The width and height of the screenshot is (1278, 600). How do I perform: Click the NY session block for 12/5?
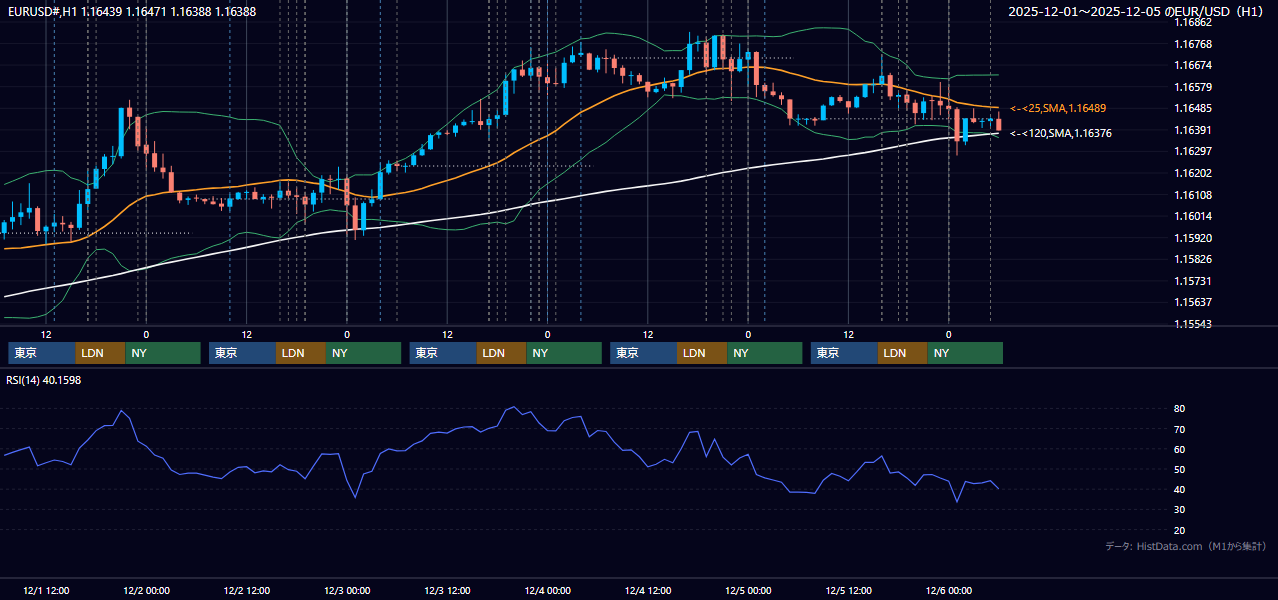coord(965,353)
